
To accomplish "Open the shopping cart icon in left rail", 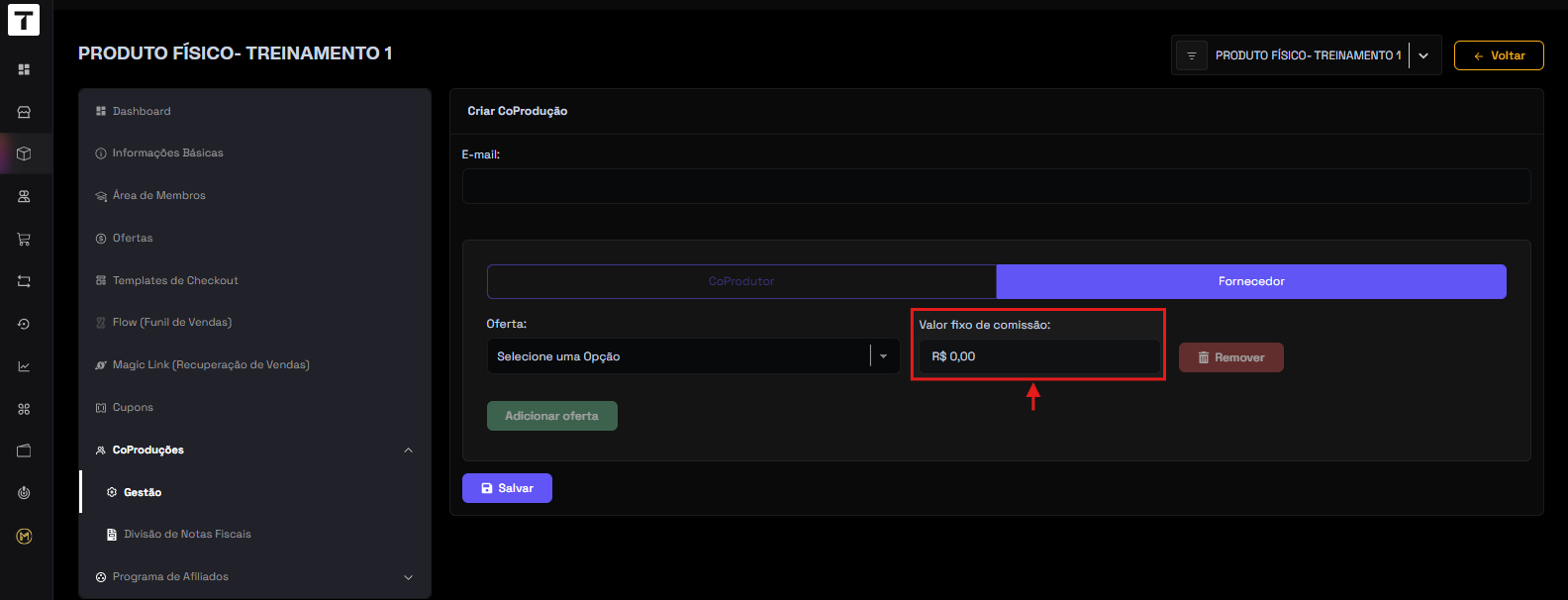I will coord(24,239).
